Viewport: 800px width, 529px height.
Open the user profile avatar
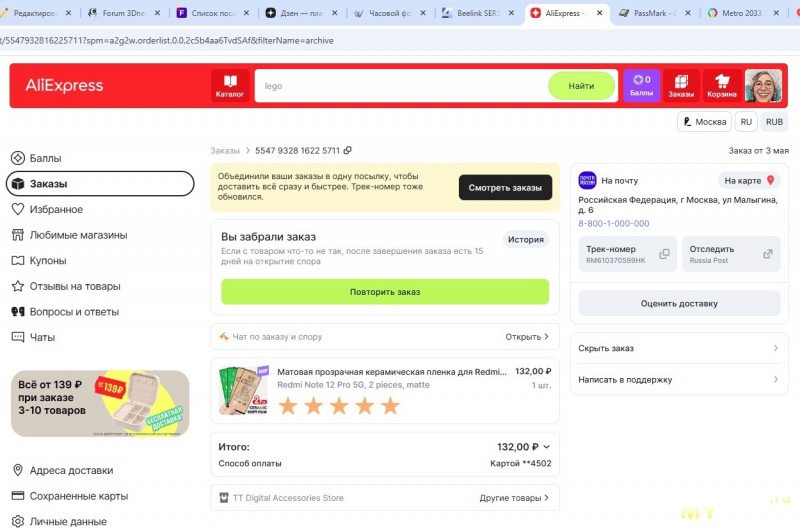click(x=763, y=86)
